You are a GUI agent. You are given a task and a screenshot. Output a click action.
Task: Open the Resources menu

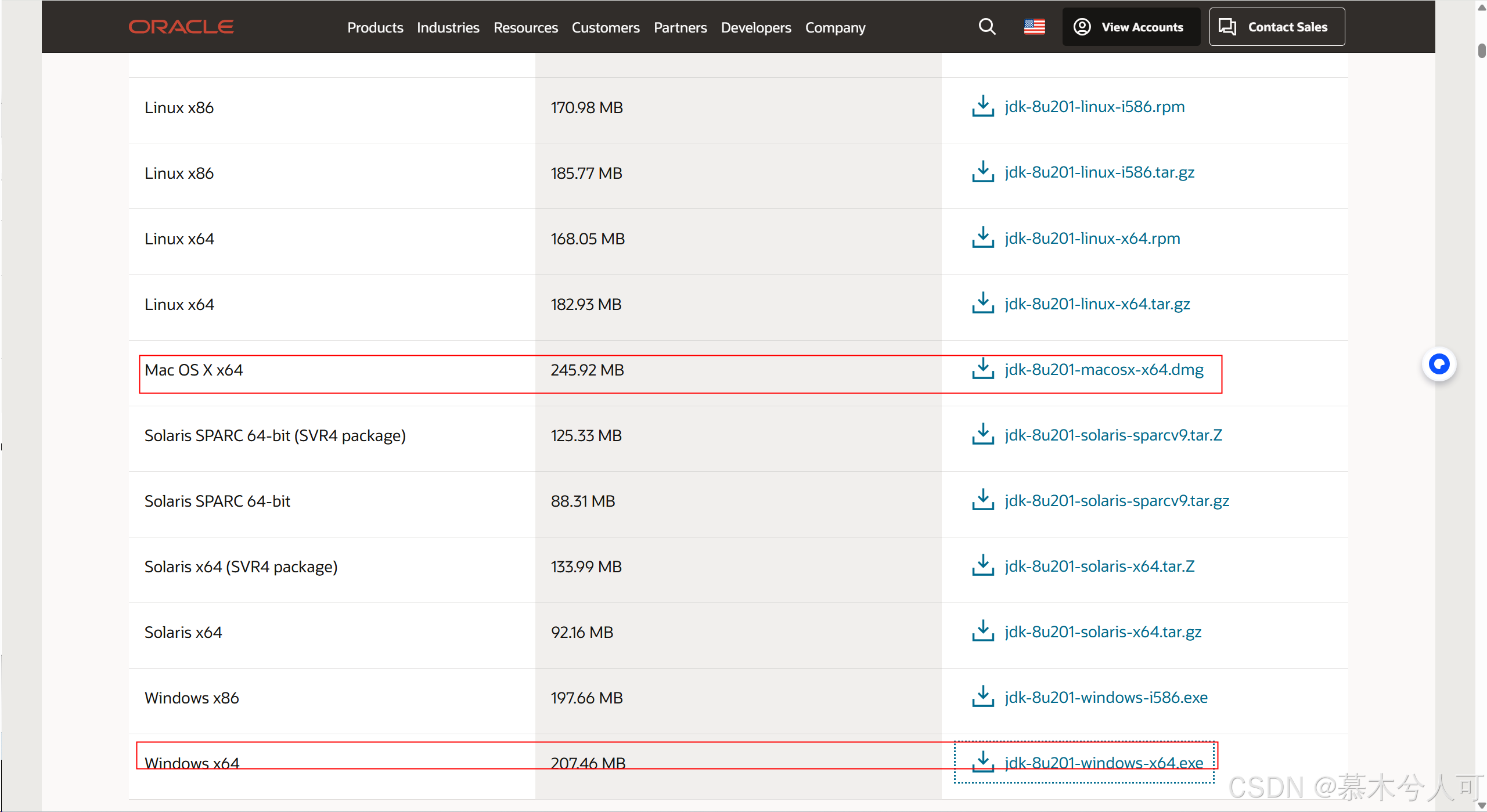[x=525, y=27]
